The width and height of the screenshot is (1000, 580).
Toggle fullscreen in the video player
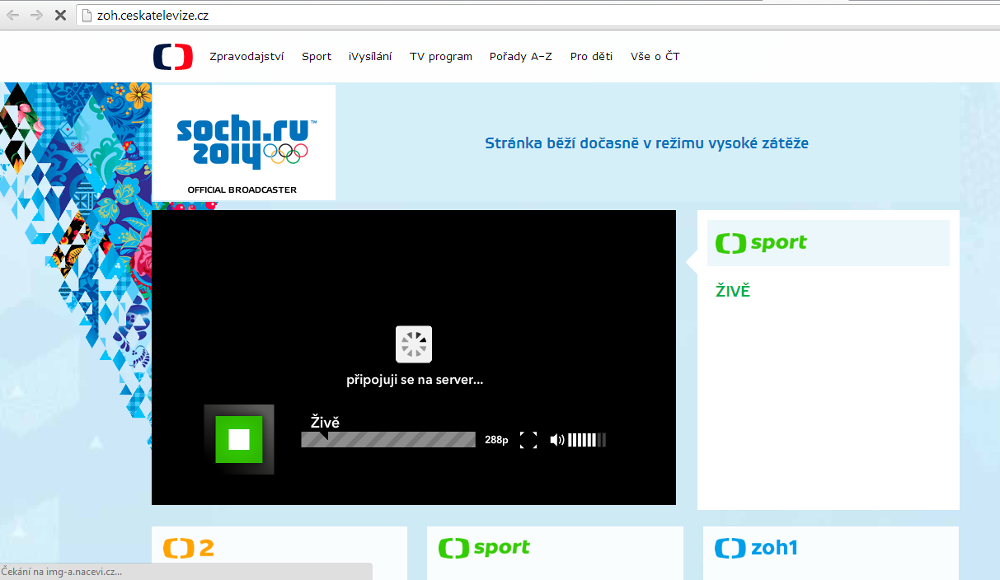pyautogui.click(x=528, y=440)
